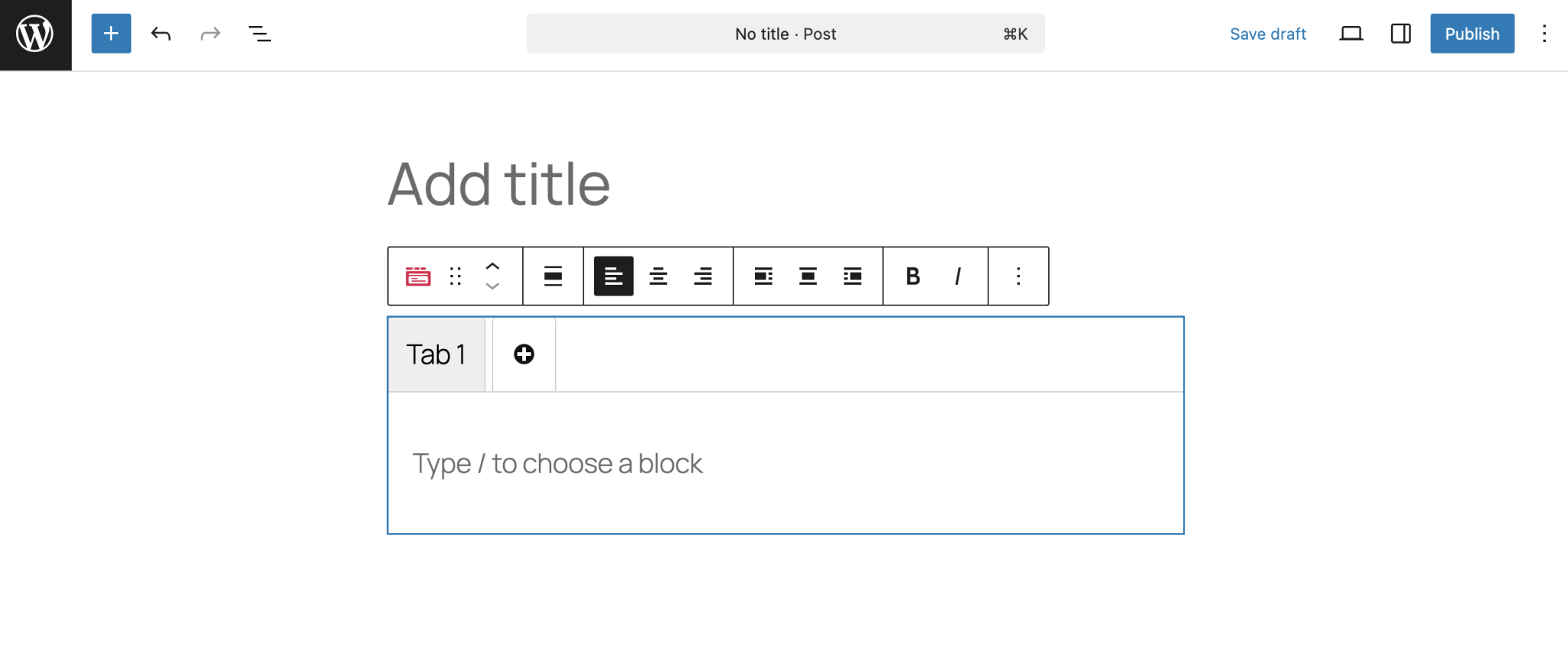Click the Add title field
Viewport: 1568px width, 650px height.
(x=498, y=184)
